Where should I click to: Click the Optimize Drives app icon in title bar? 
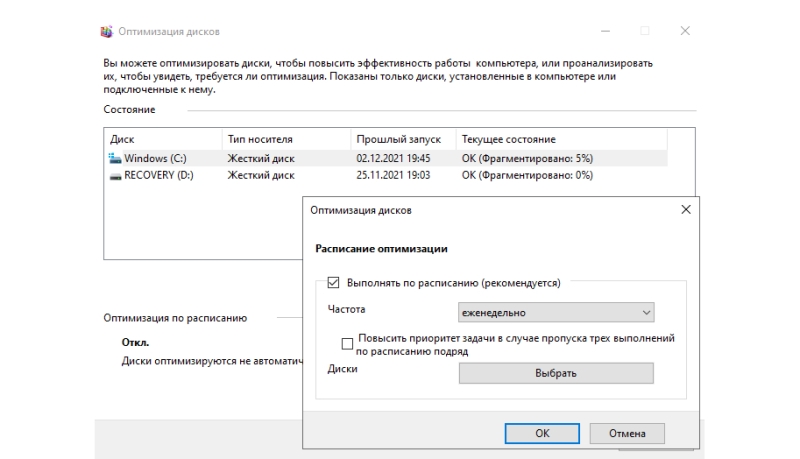106,32
